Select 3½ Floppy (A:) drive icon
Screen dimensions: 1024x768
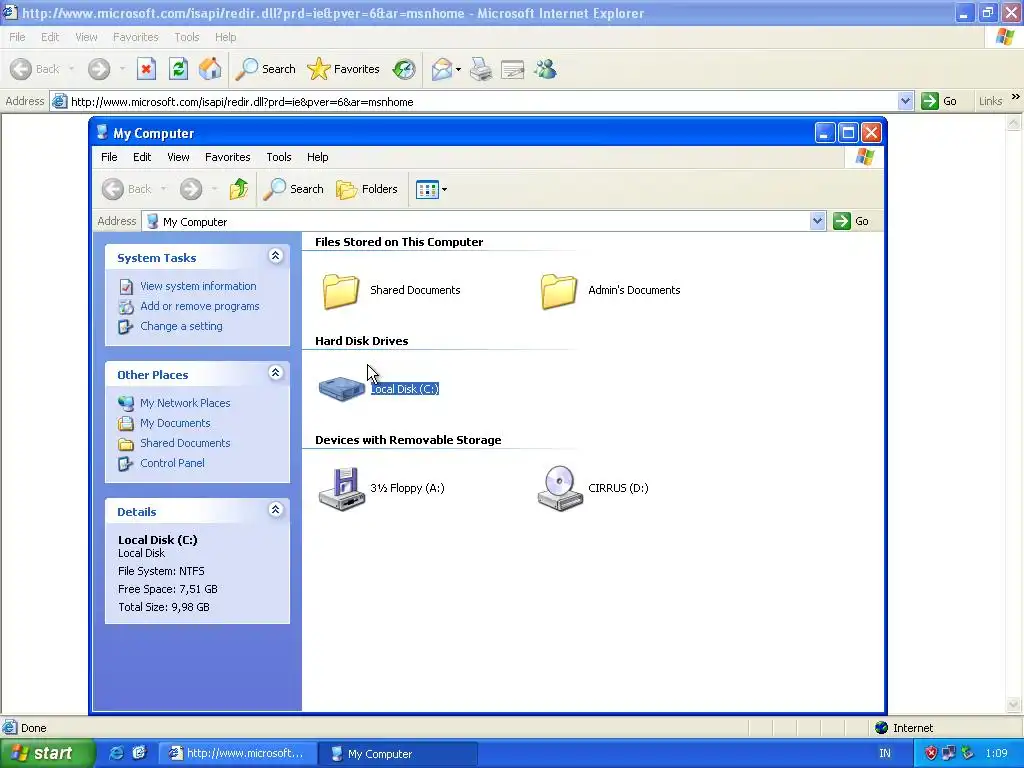342,488
